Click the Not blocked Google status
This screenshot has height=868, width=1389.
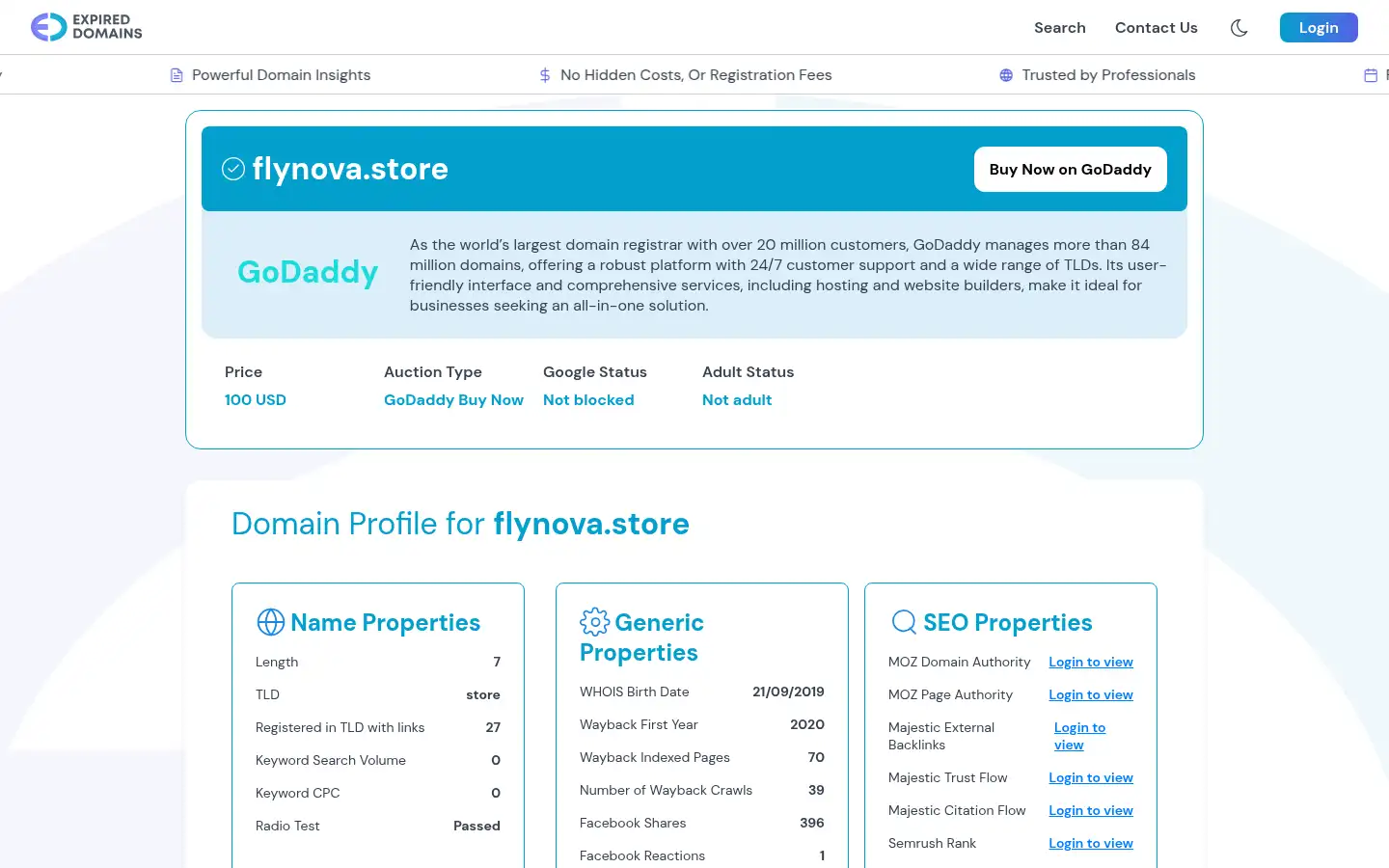(x=588, y=400)
